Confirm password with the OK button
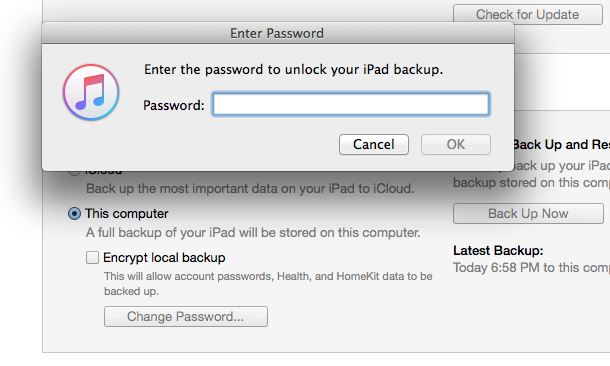Image resolution: width=610 pixels, height=366 pixels. coord(456,145)
